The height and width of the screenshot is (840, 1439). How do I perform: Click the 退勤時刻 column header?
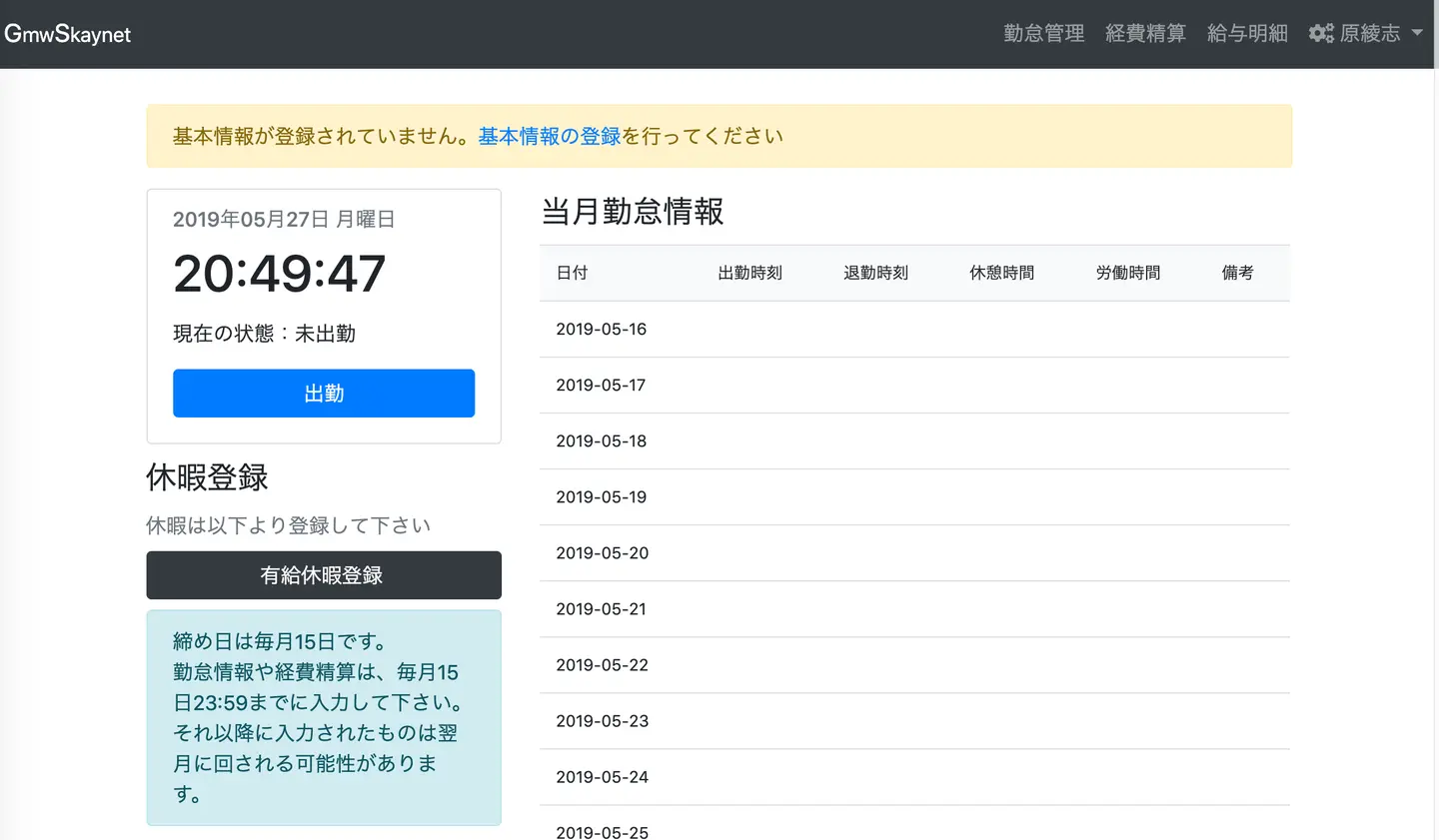875,273
